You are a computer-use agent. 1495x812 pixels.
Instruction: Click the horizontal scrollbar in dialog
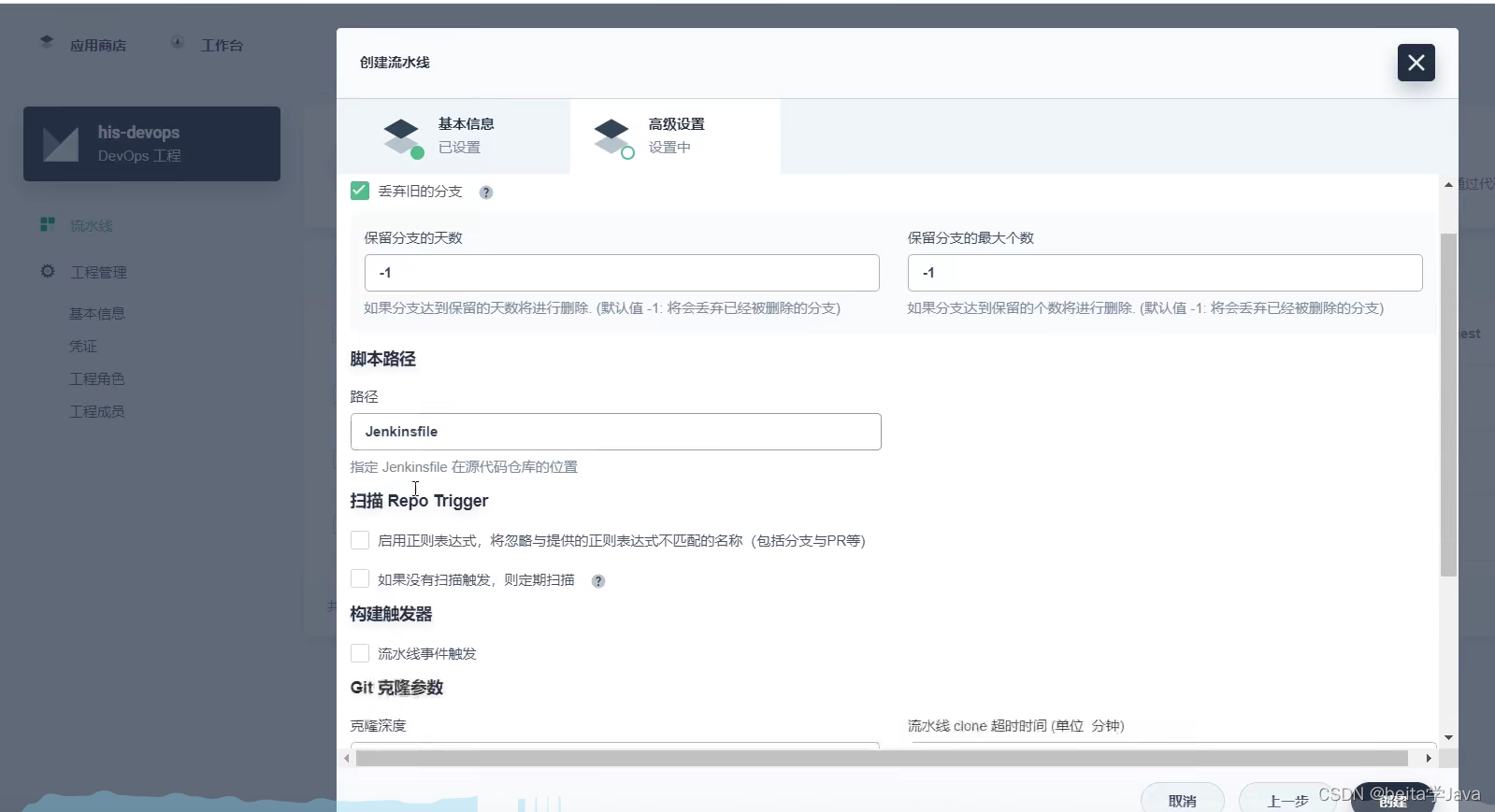tap(882, 758)
